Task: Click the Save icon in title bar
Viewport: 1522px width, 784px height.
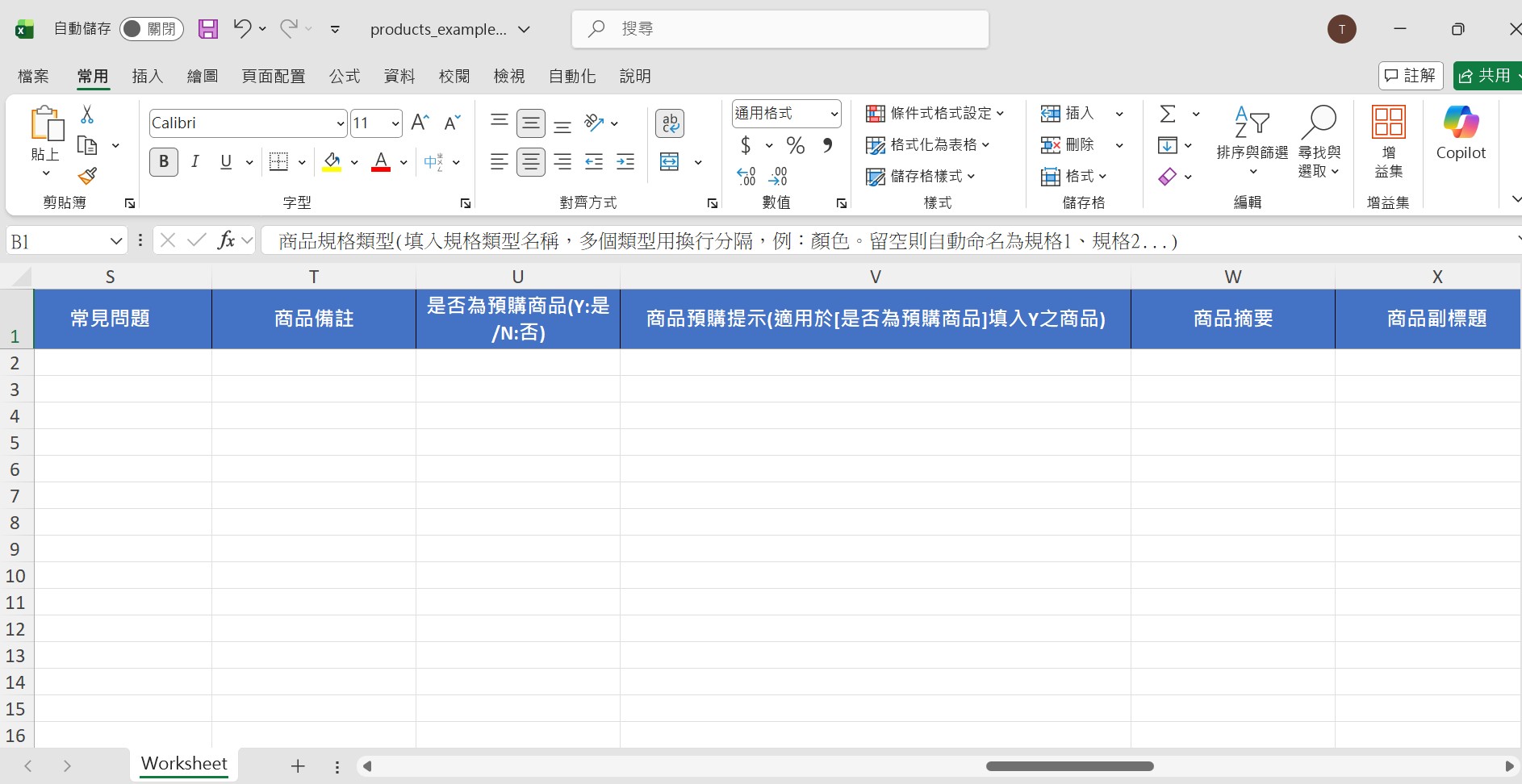Action: point(208,29)
